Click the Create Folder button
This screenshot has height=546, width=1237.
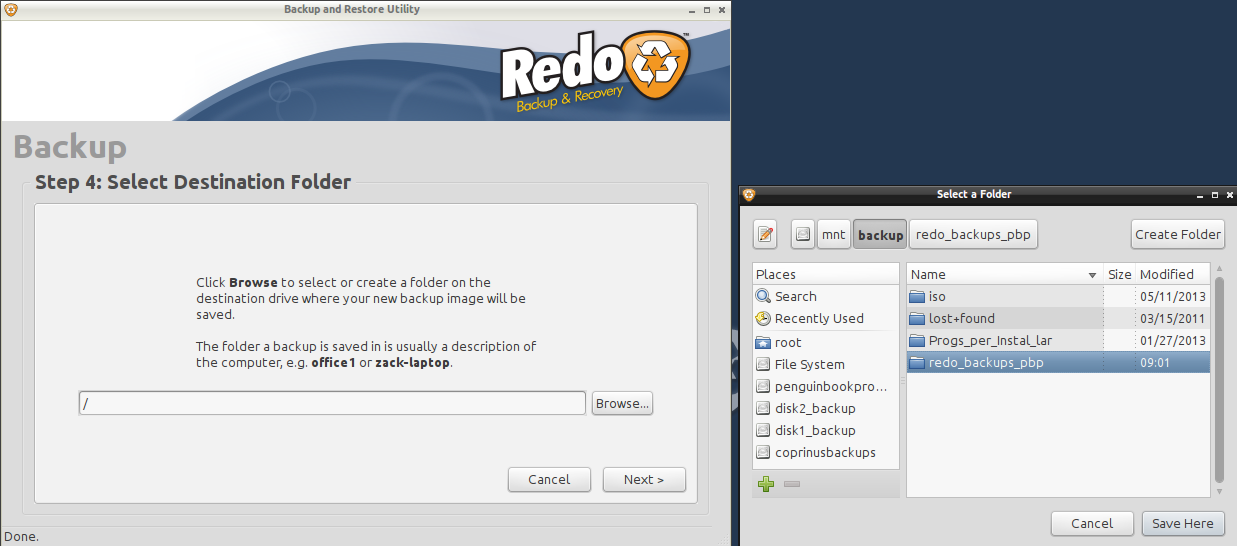point(1177,235)
